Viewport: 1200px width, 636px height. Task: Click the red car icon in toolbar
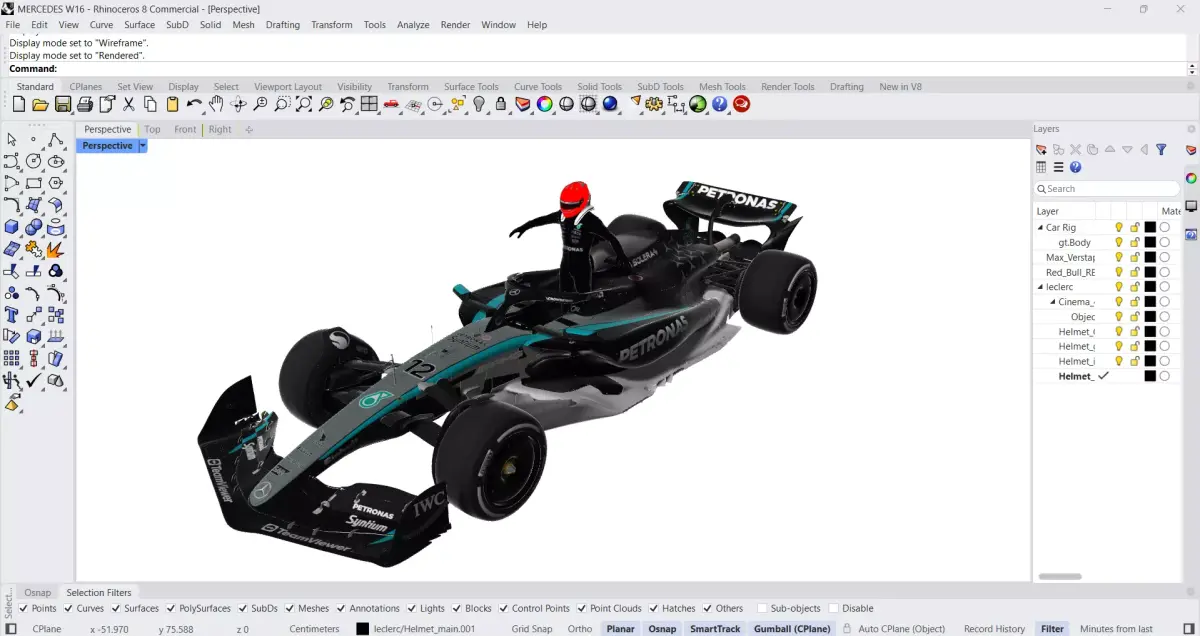391,104
